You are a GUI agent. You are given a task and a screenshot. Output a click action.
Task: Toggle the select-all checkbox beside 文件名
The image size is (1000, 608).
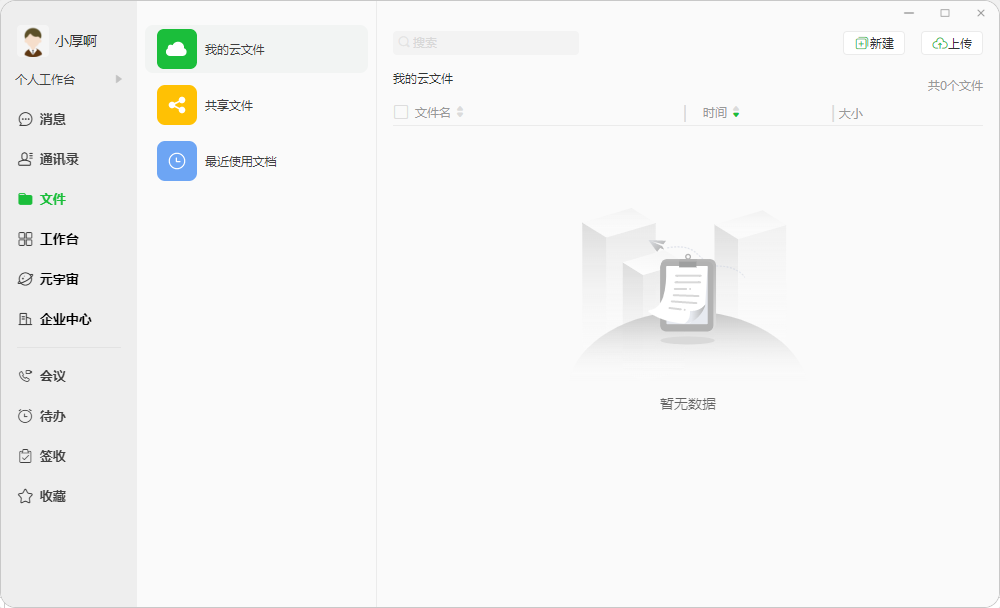[x=401, y=112]
